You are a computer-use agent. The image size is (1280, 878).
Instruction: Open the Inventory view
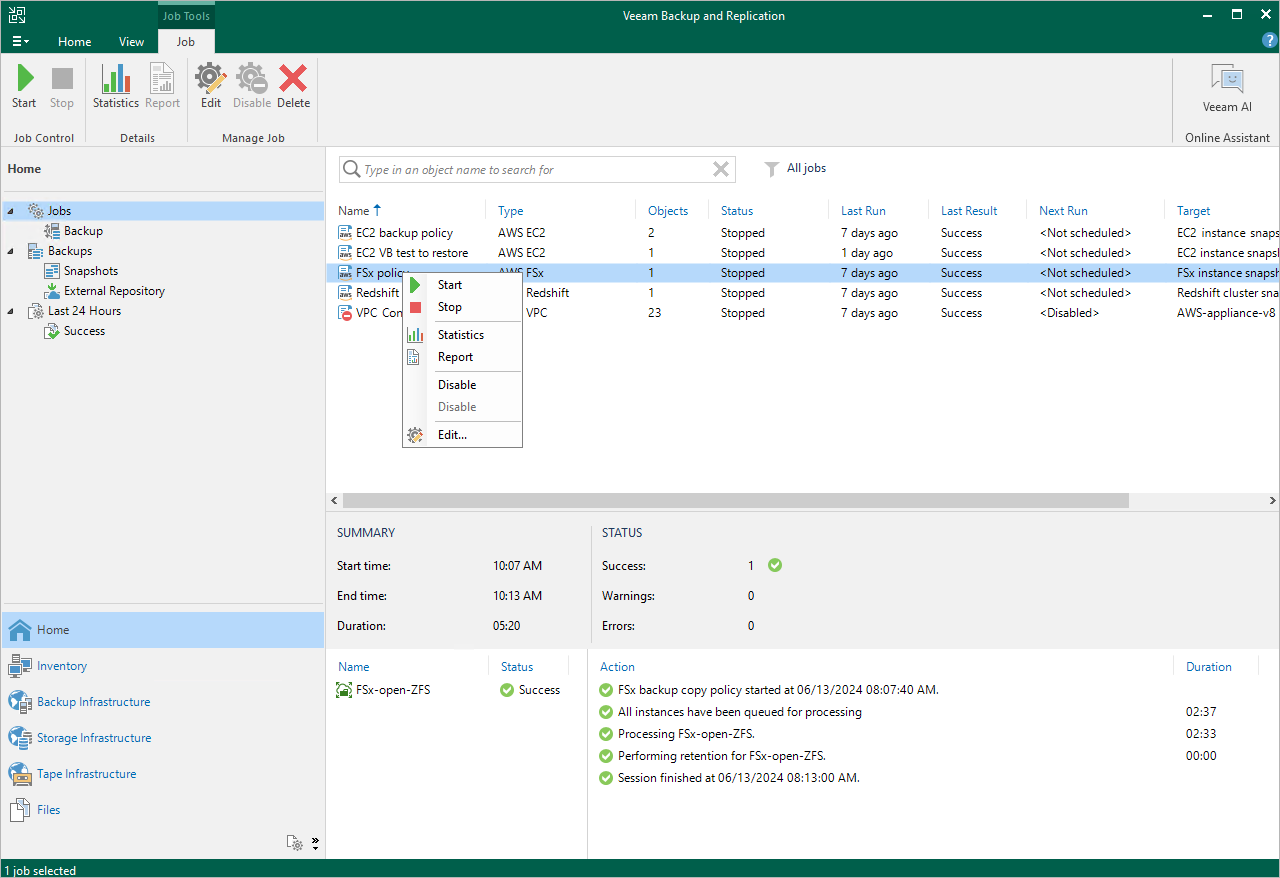(162, 666)
